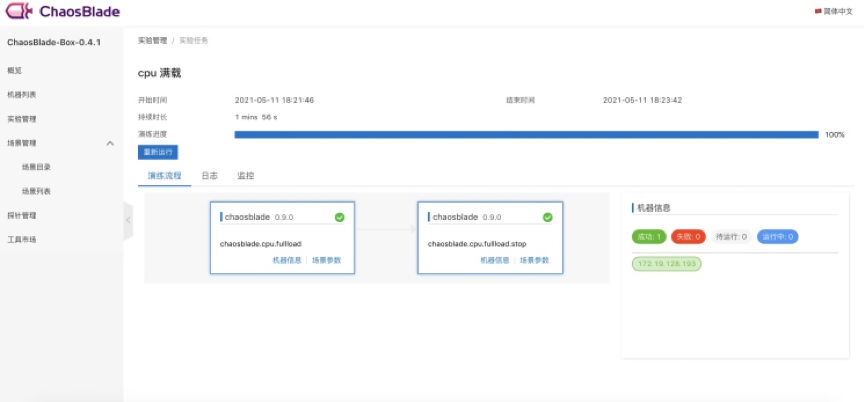
Task: Switch to the 演练流程 tab
Action: [164, 176]
